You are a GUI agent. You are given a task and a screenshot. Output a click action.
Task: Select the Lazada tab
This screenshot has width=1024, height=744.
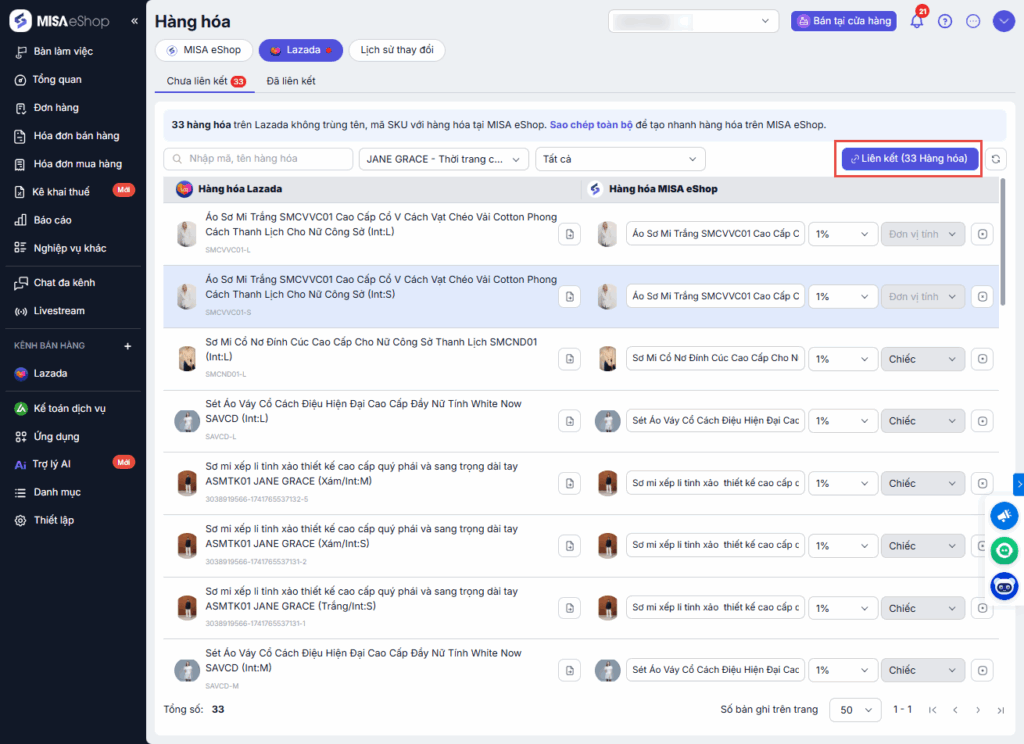[x=300, y=50]
